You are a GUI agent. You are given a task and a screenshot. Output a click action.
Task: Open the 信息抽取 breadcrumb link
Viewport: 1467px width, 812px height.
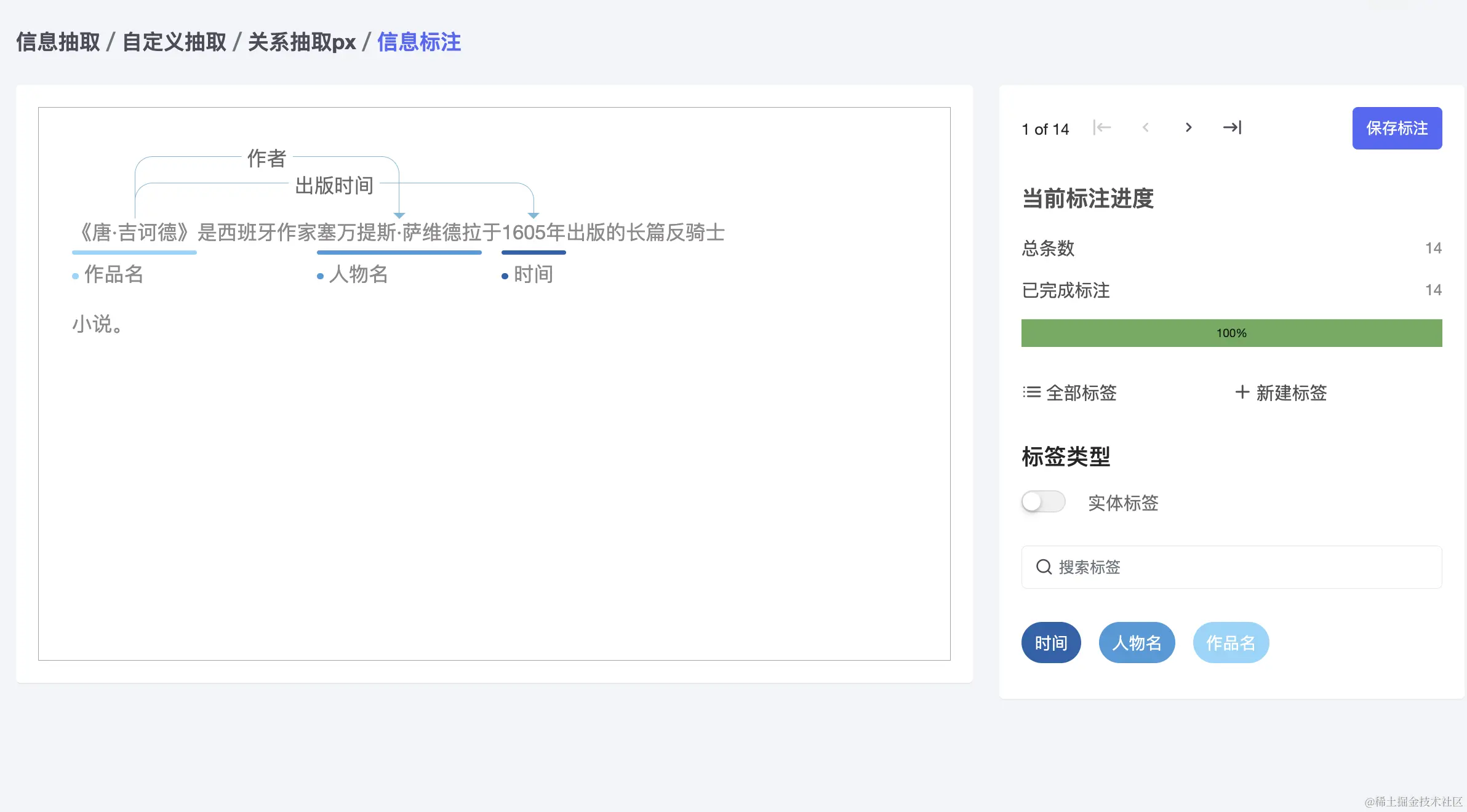tap(58, 41)
